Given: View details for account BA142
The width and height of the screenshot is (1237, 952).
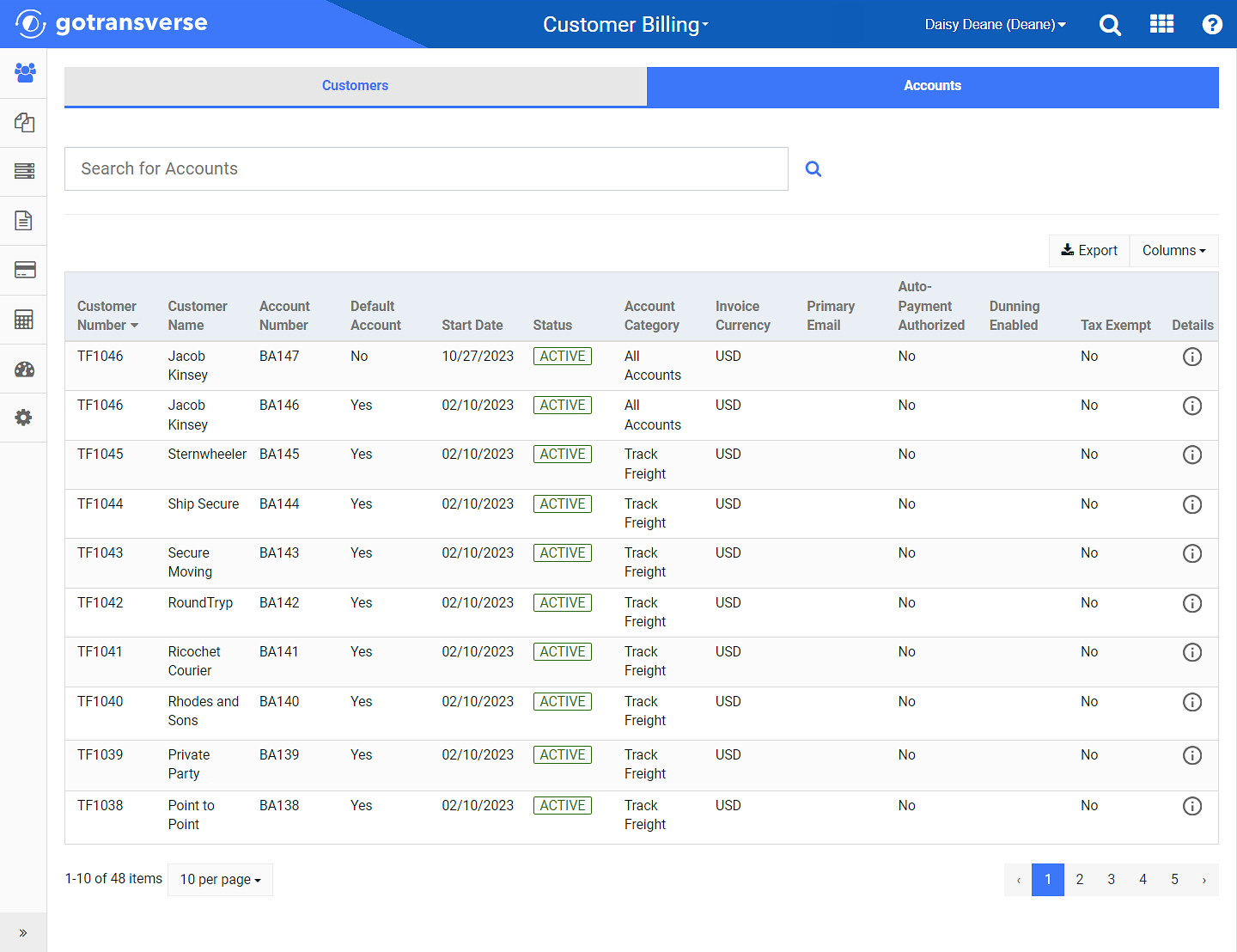Looking at the screenshot, I should coord(1192,603).
